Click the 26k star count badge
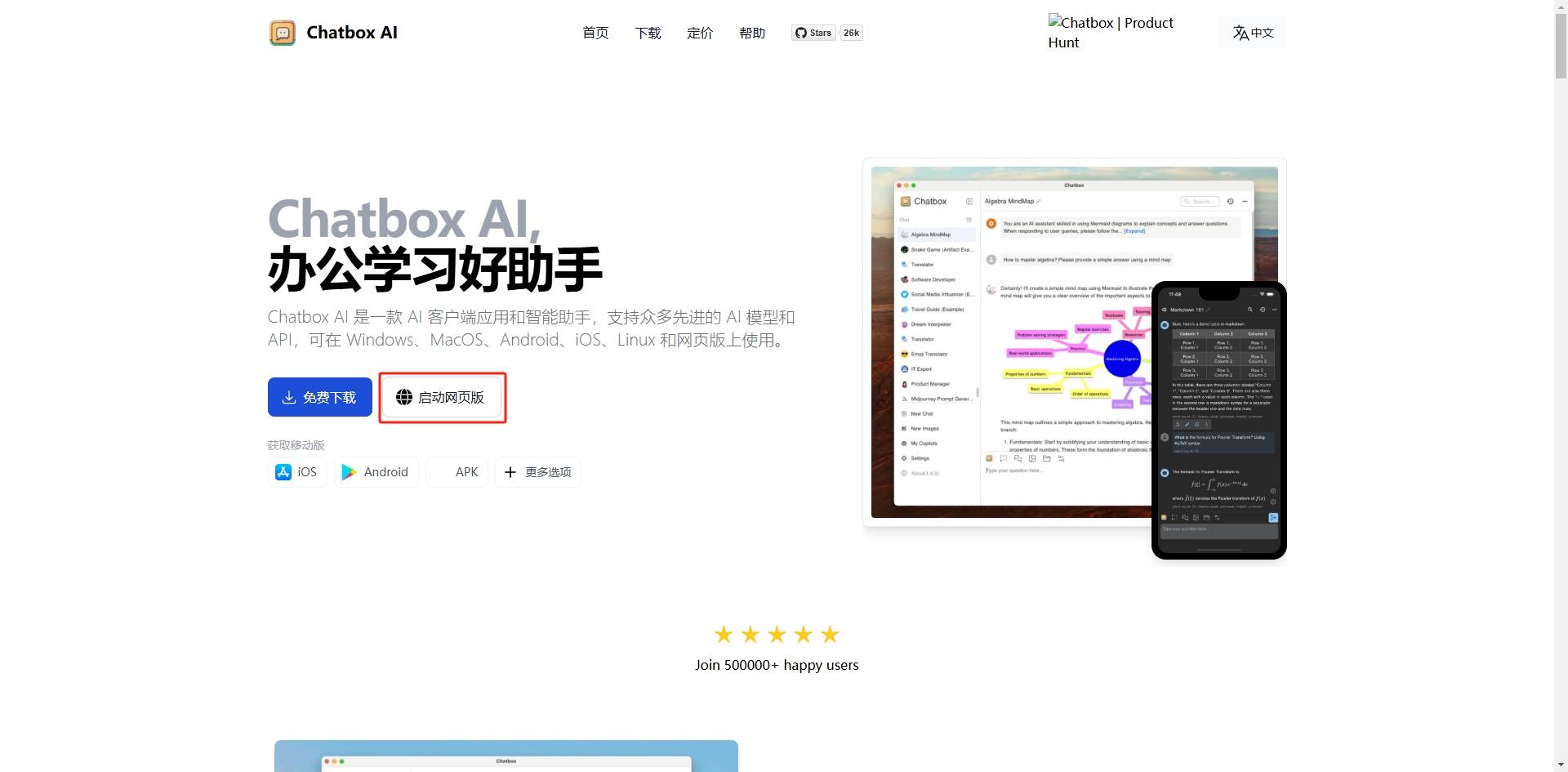This screenshot has width=1568, height=772. click(x=851, y=33)
